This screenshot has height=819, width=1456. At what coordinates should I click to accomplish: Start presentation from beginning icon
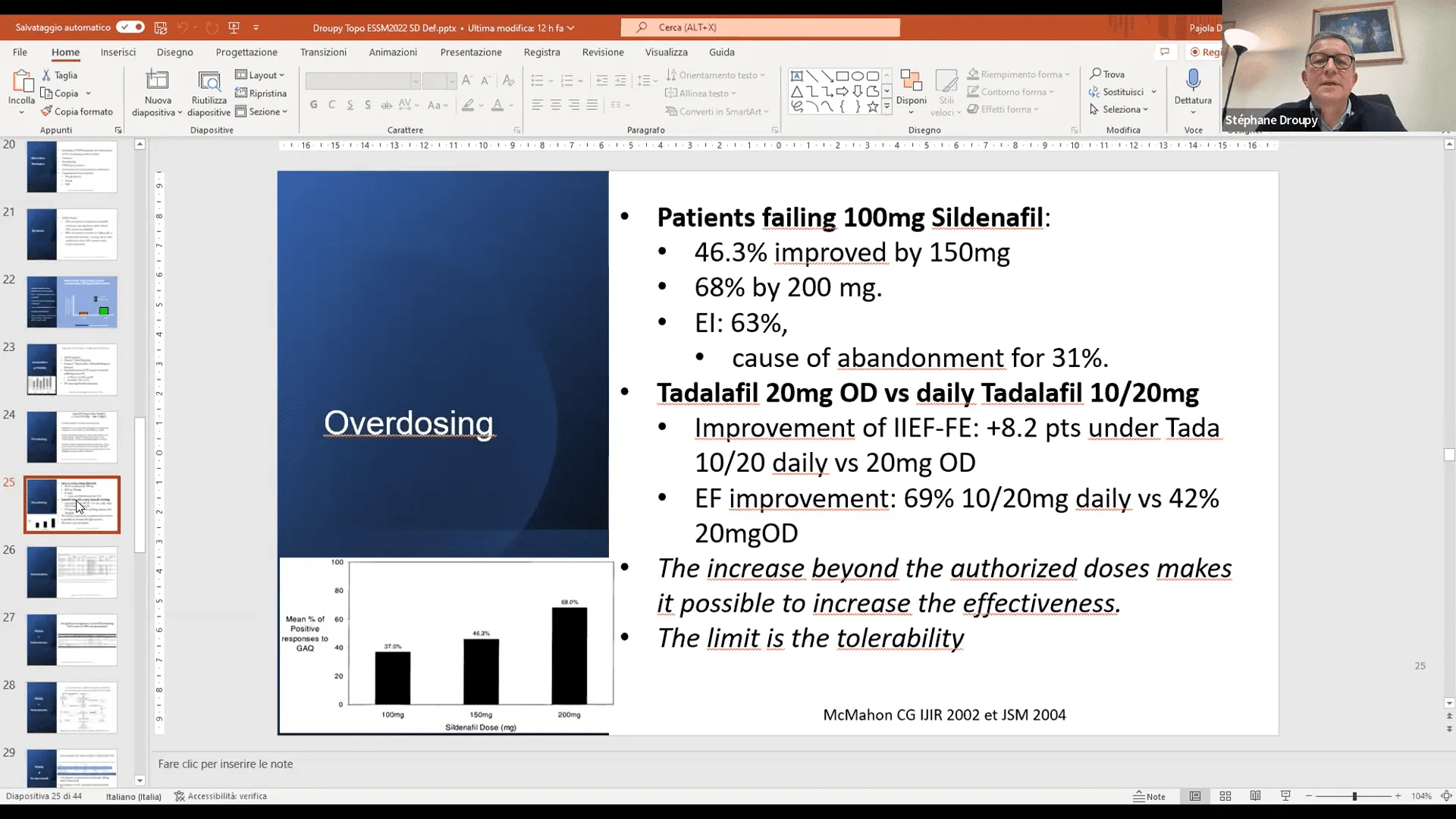[x=234, y=27]
